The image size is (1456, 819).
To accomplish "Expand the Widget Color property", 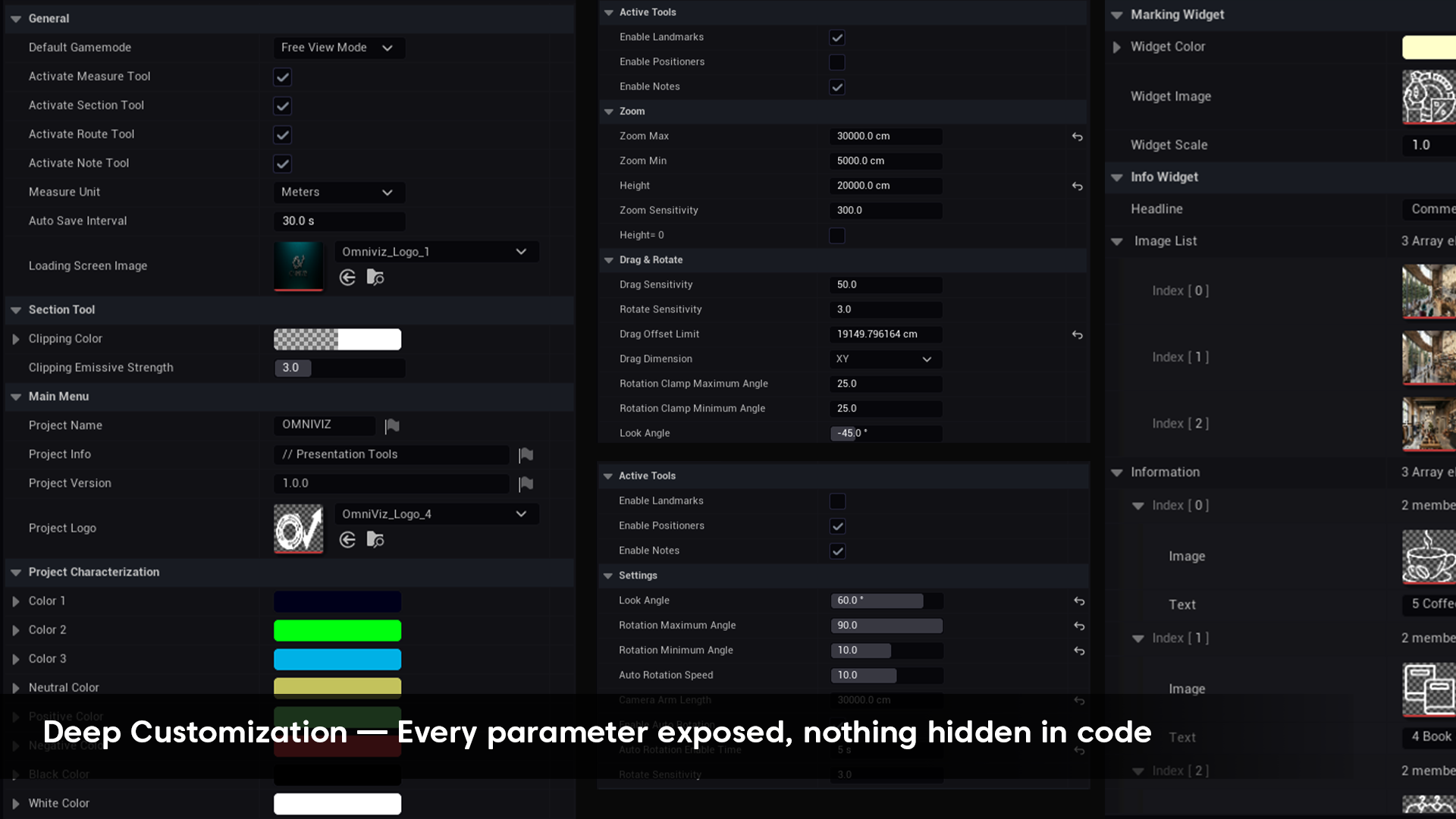I will 1117,47.
